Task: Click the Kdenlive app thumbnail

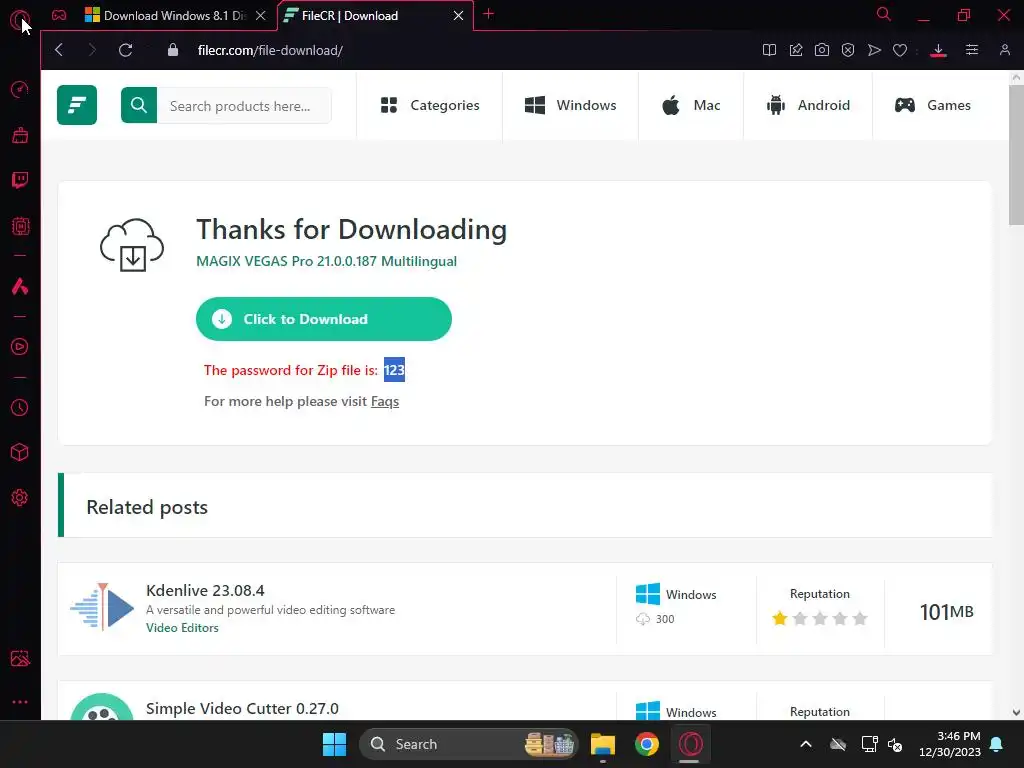Action: point(103,607)
